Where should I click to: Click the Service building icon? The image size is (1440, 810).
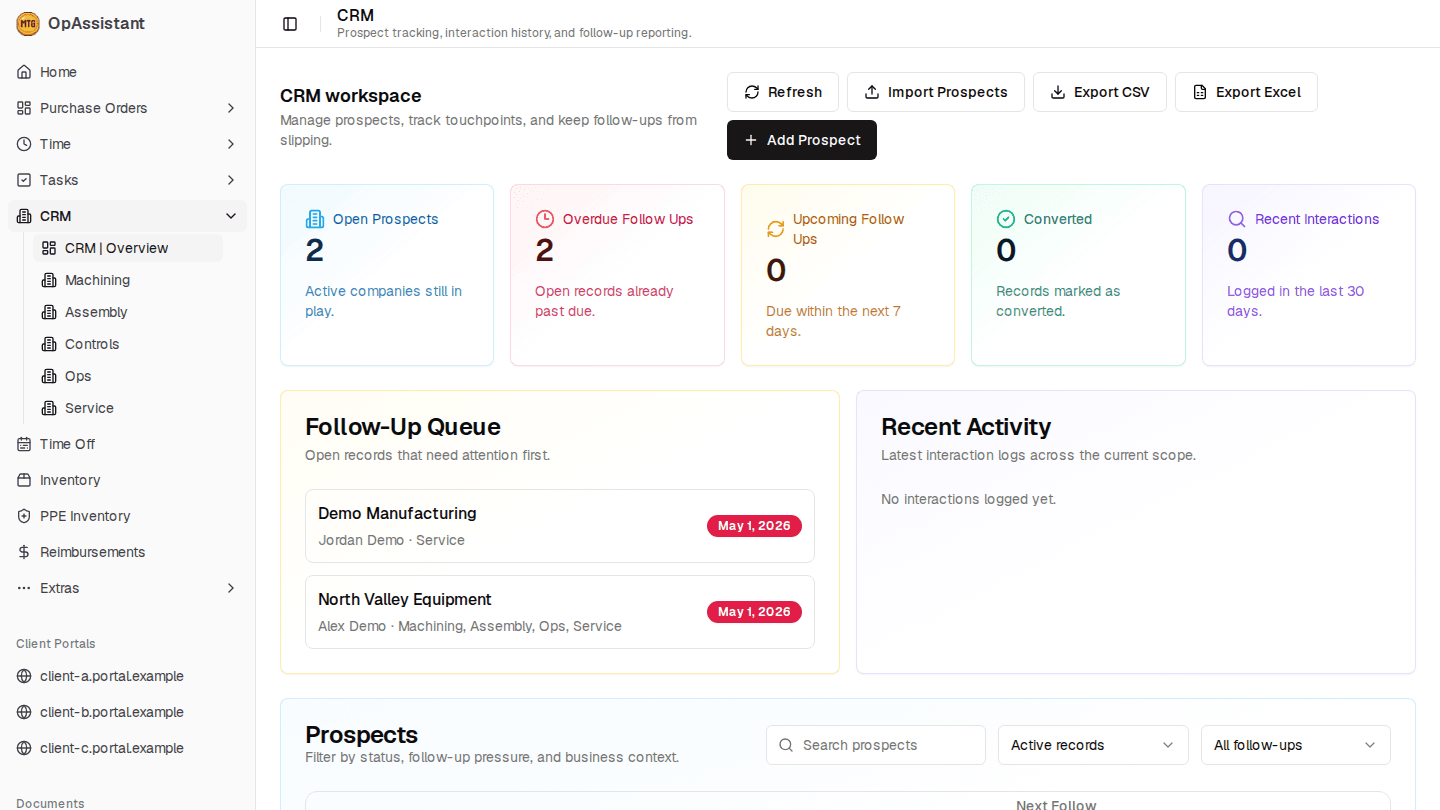click(49, 408)
